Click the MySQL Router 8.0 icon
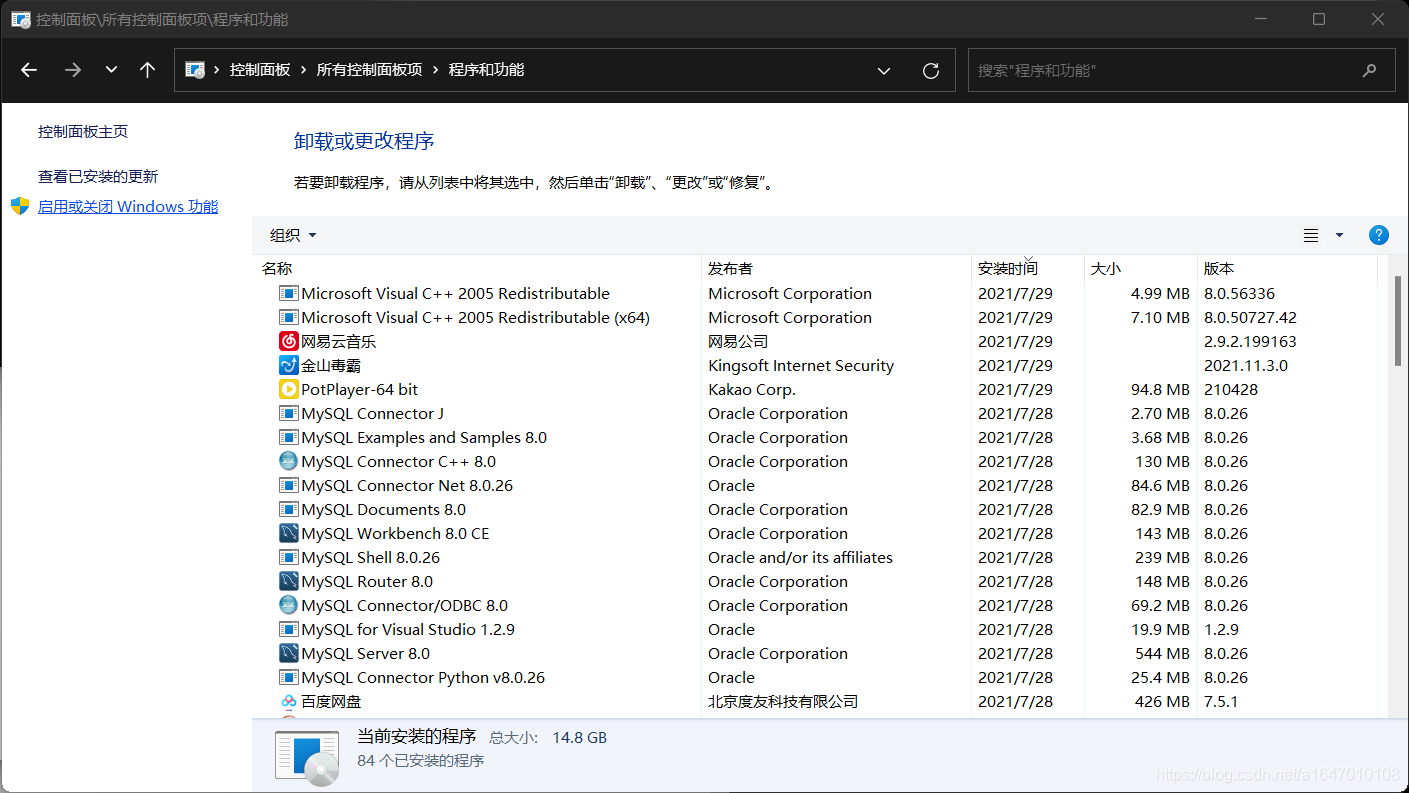Viewport: 1409px width, 793px height. pyautogui.click(x=288, y=582)
